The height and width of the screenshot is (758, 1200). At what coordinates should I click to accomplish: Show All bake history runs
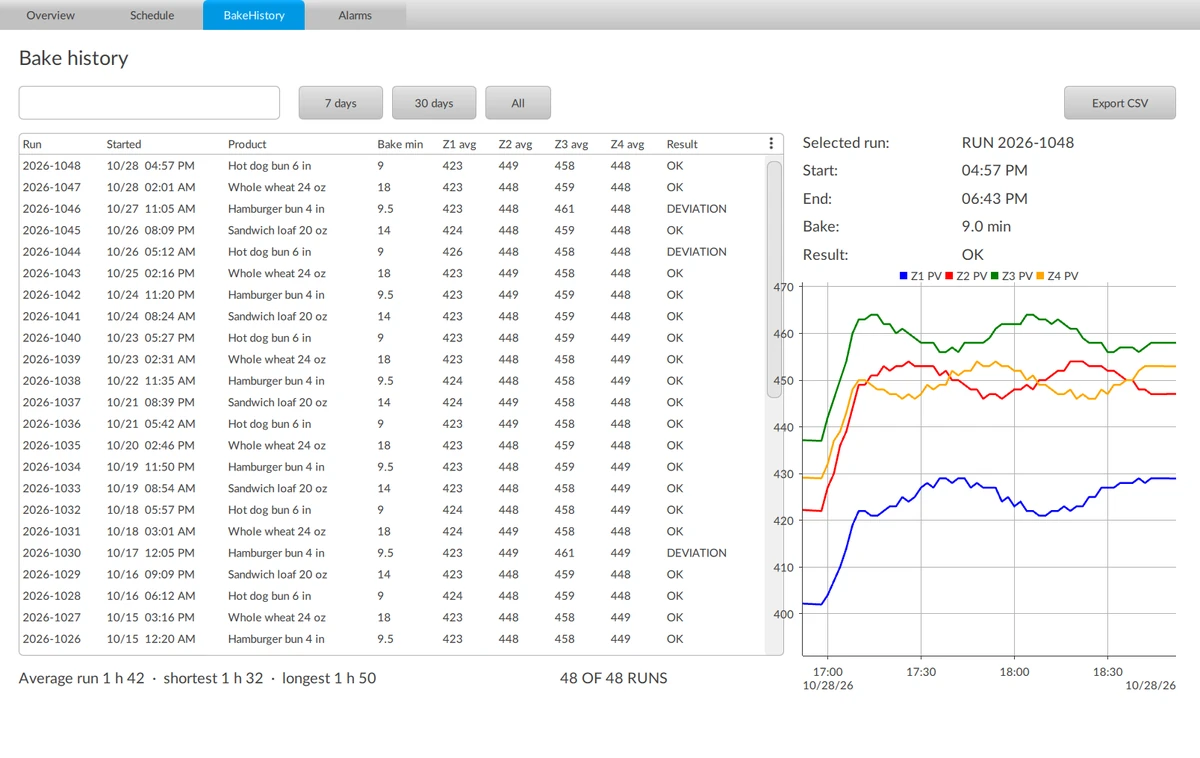click(x=518, y=103)
